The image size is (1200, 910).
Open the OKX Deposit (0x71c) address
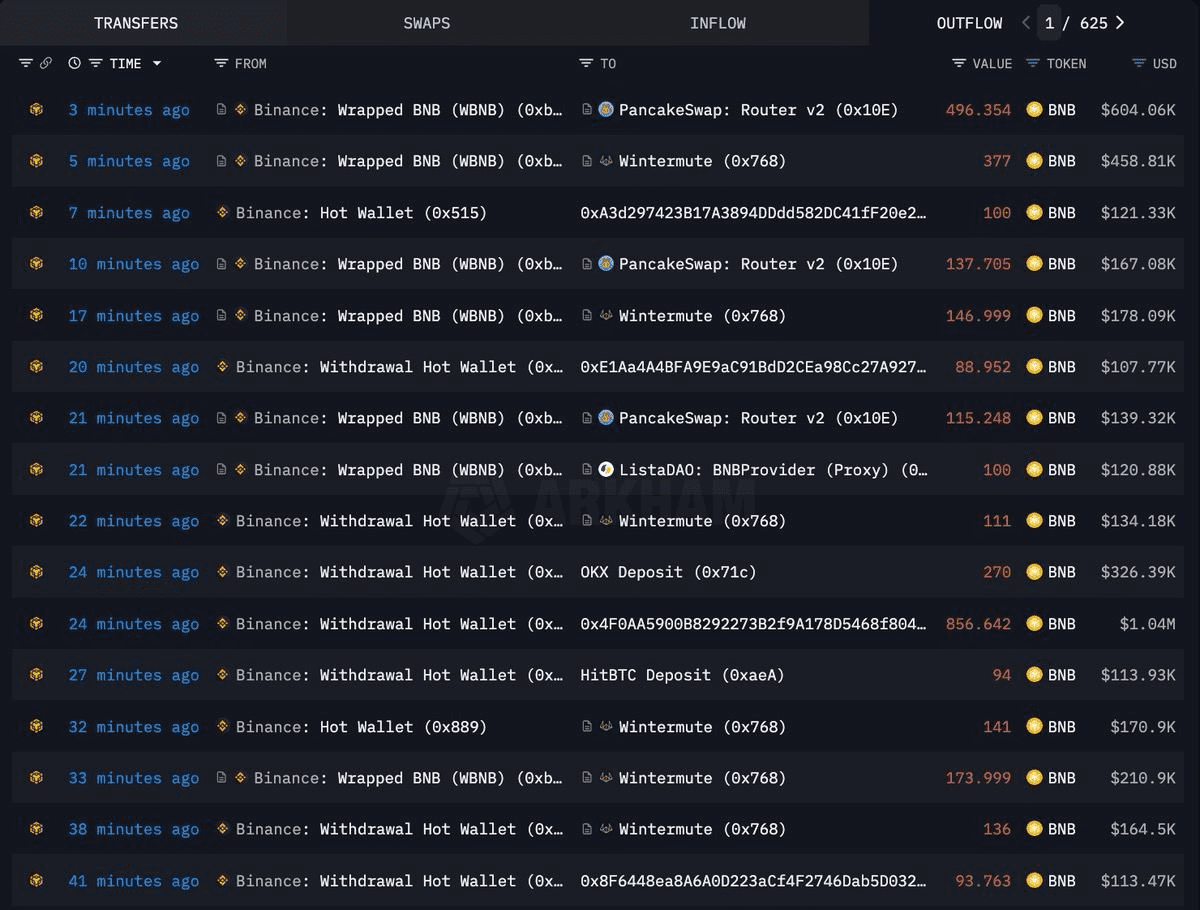668,572
